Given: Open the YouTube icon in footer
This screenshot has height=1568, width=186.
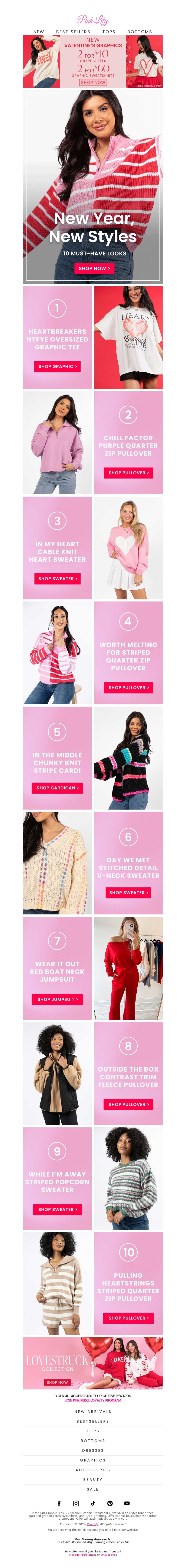Looking at the screenshot, I should 127,1503.
